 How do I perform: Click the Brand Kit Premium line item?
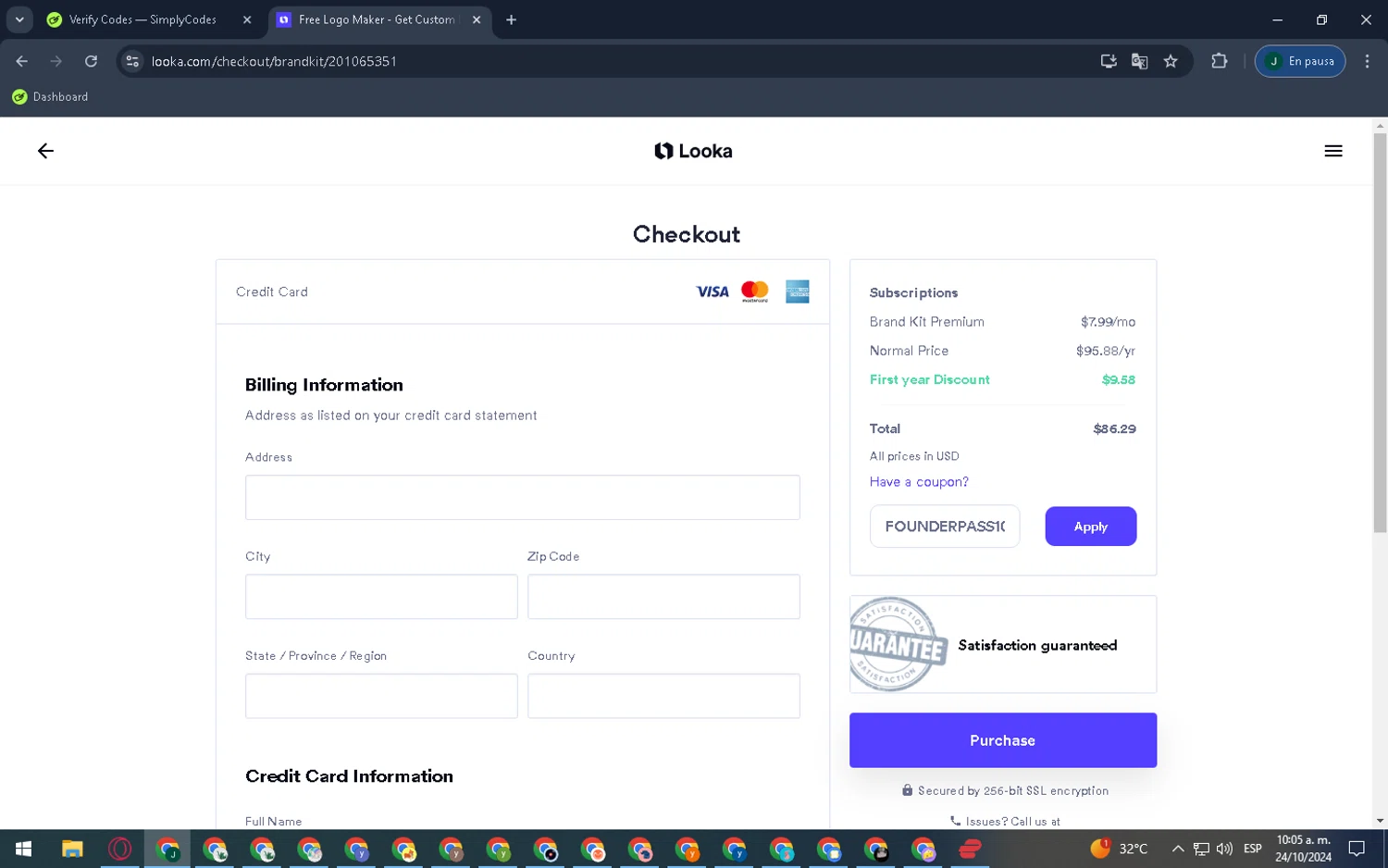(x=1002, y=321)
